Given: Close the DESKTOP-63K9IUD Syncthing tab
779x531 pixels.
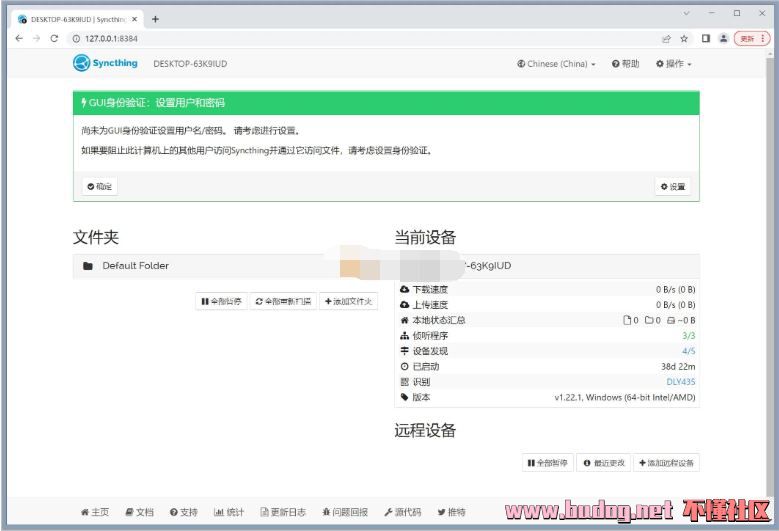Looking at the screenshot, I should coord(135,19).
